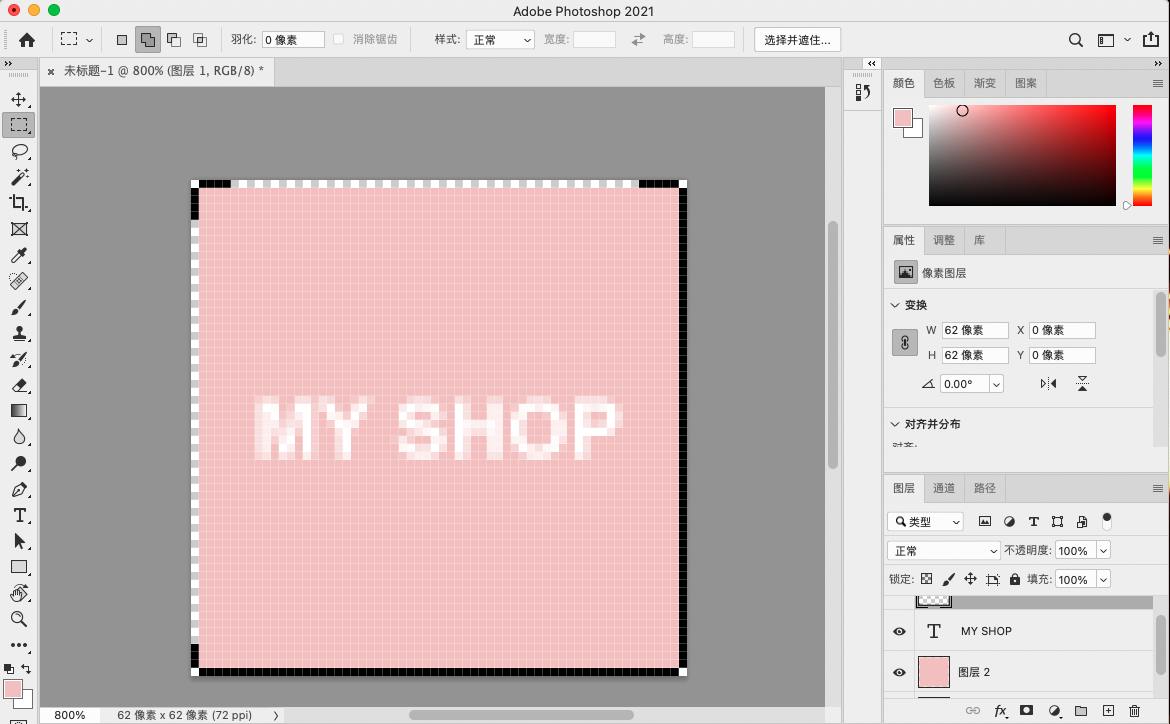The width and height of the screenshot is (1170, 724).
Task: Switch to the 色板 swatches tab
Action: tap(944, 83)
